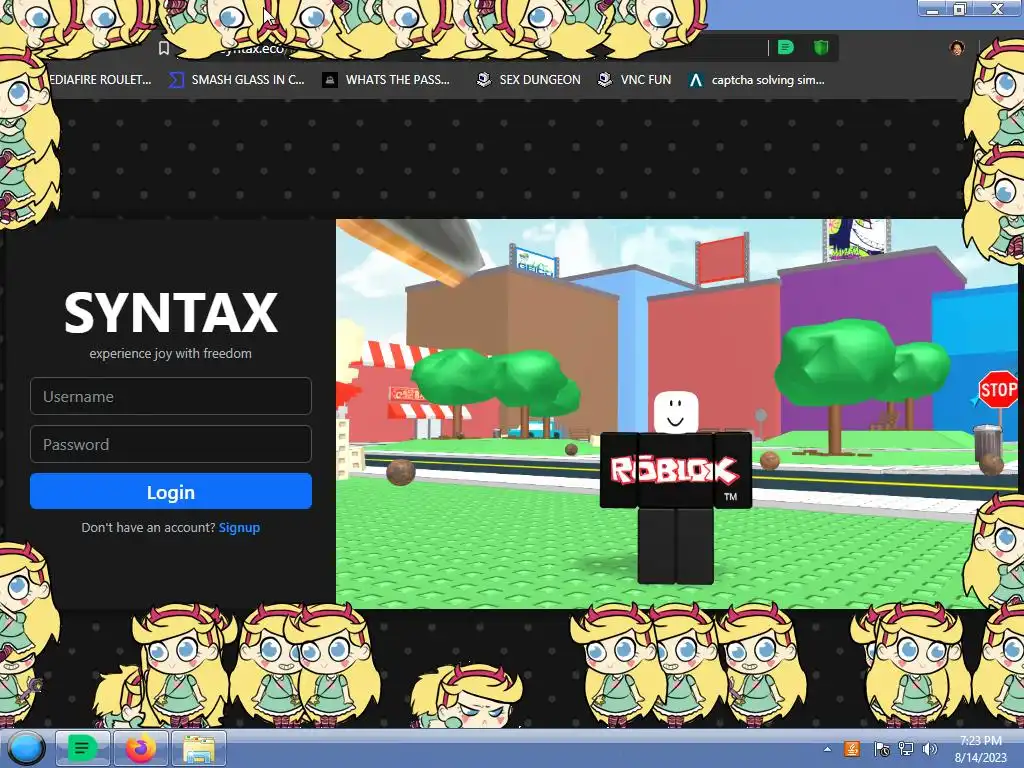Open the EDIAFIRE ROULET... bookmark

tap(100, 80)
